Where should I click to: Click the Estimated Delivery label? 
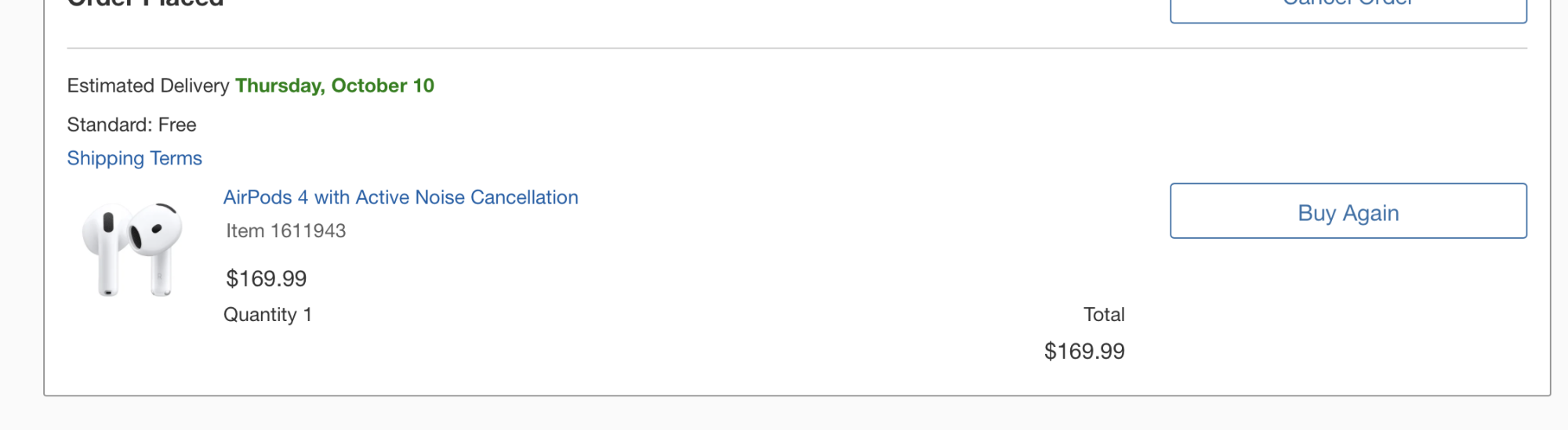tap(148, 85)
